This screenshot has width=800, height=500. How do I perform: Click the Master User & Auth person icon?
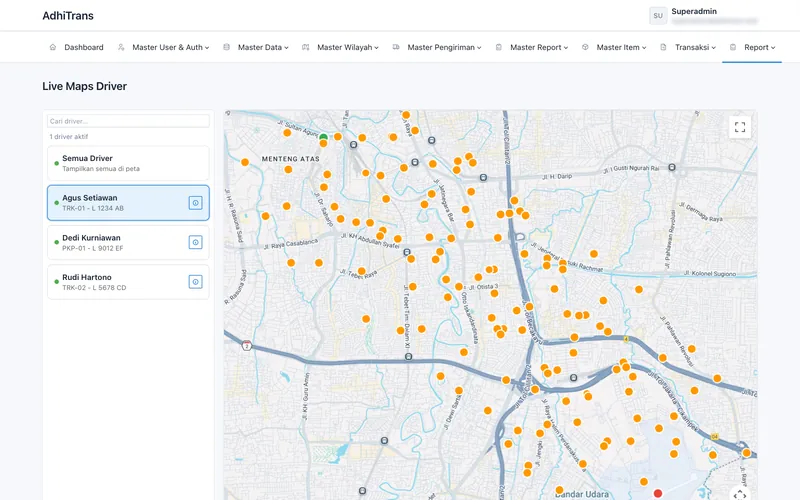coord(121,47)
